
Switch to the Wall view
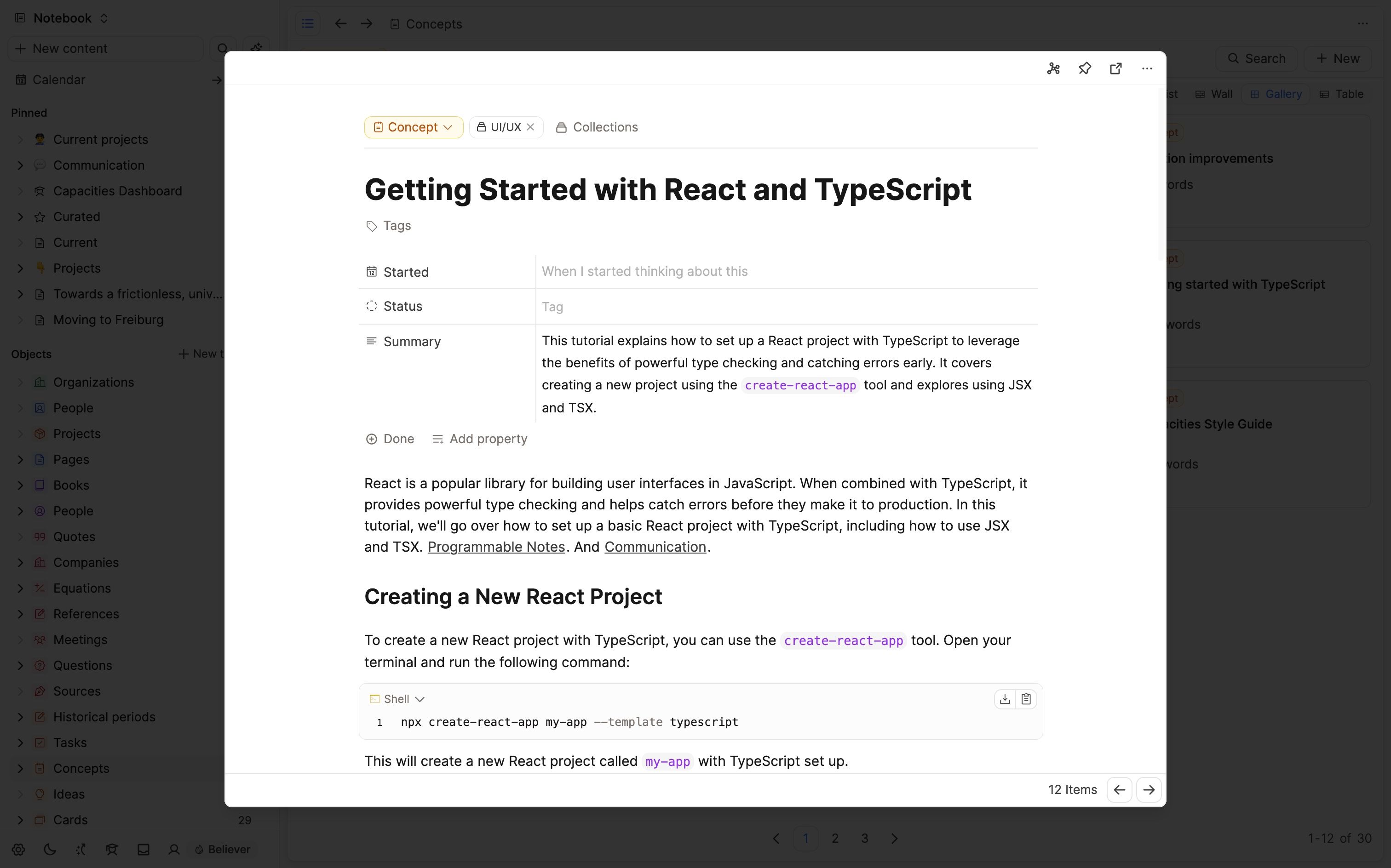pyautogui.click(x=1213, y=94)
